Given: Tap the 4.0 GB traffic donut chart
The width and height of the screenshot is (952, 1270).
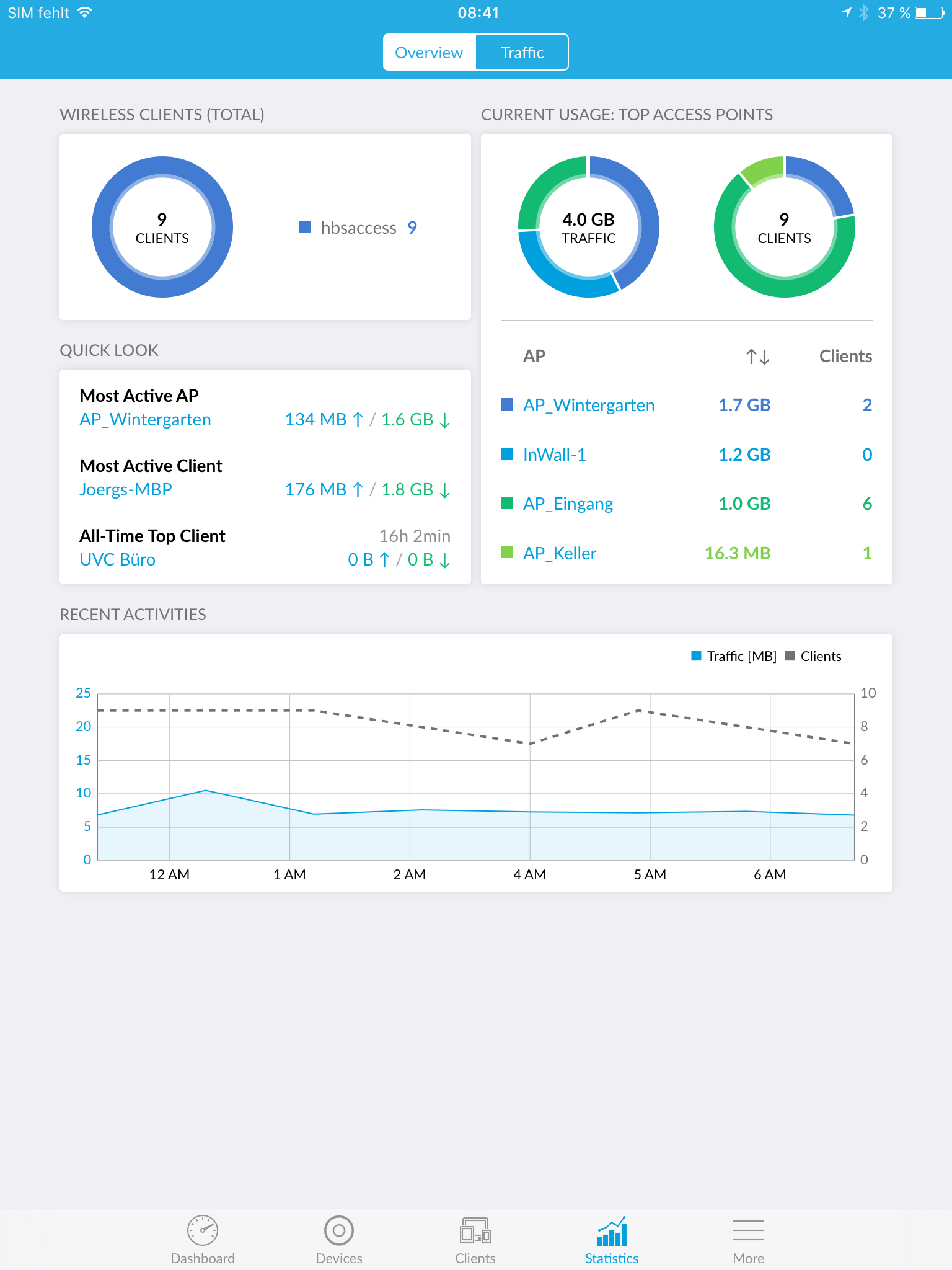Looking at the screenshot, I should tap(588, 227).
